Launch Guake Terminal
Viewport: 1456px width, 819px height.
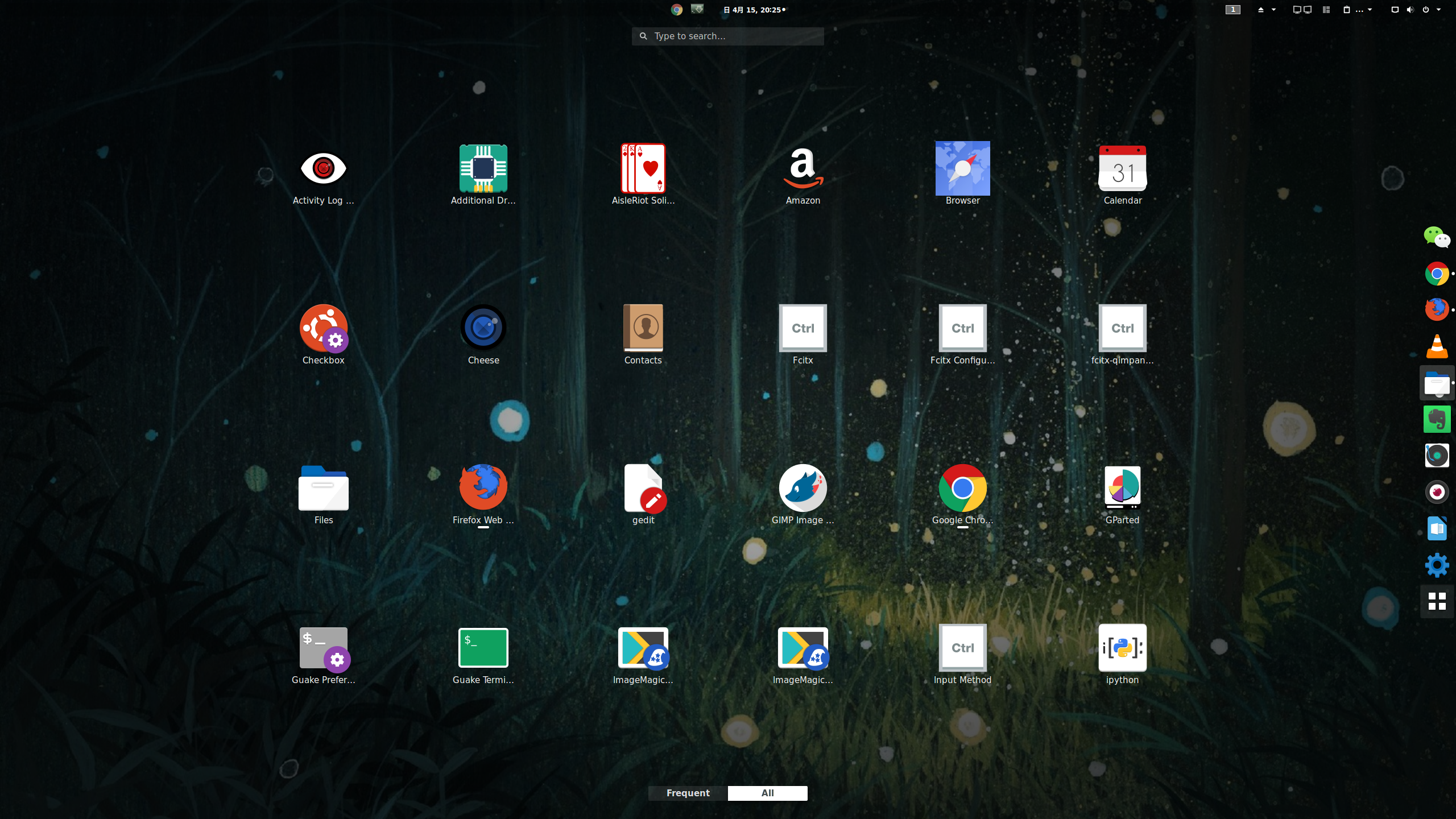[483, 655]
